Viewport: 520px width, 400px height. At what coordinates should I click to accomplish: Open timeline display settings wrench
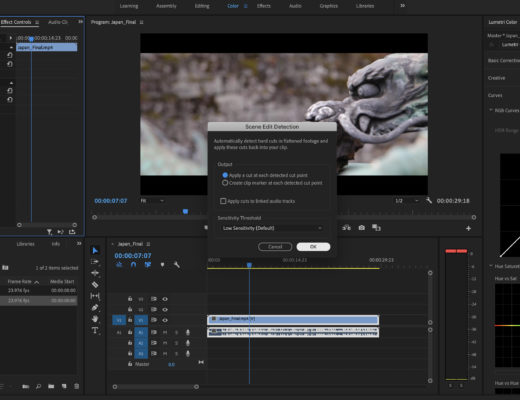(177, 265)
